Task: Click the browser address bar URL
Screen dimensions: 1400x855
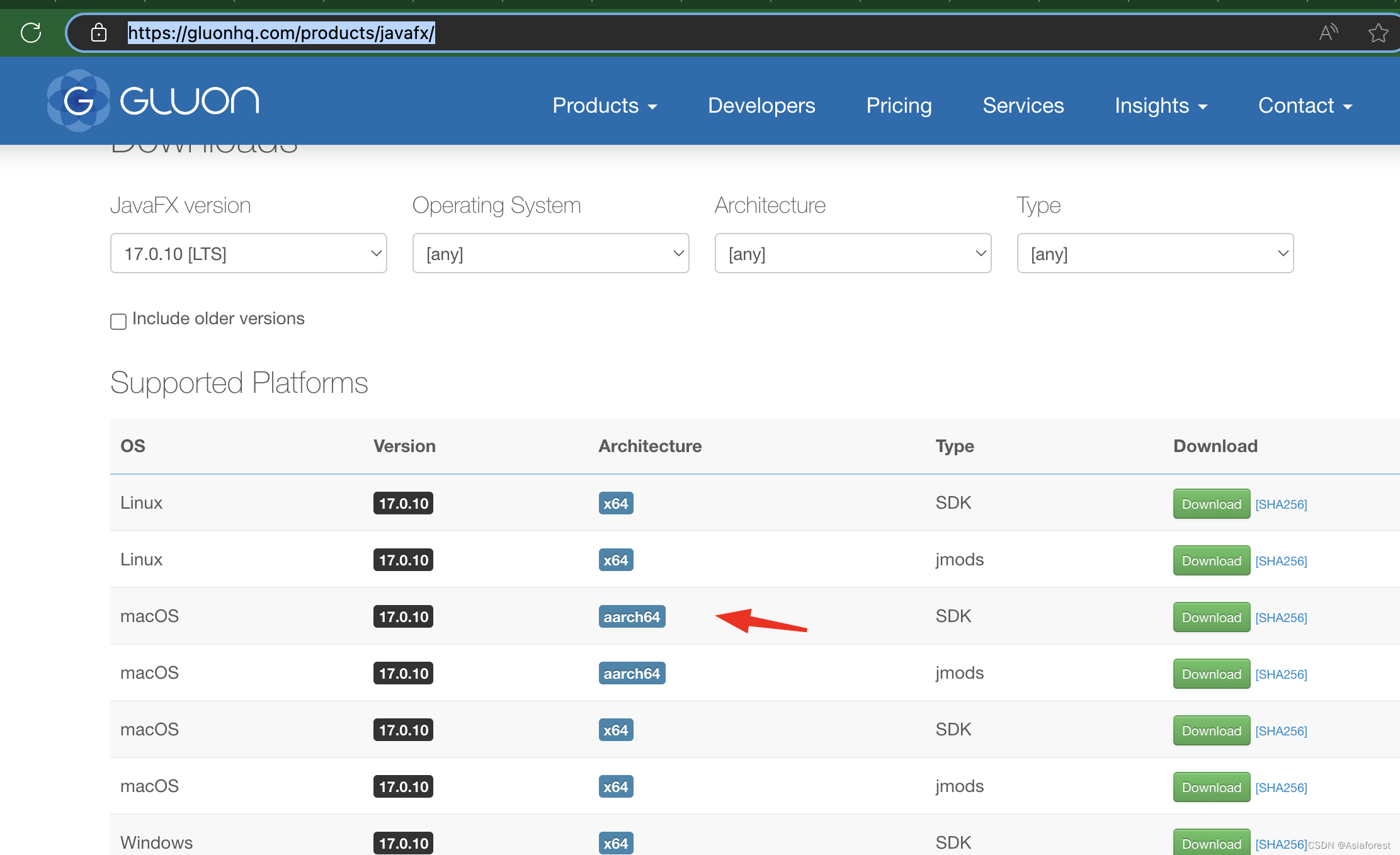Action: [x=281, y=33]
